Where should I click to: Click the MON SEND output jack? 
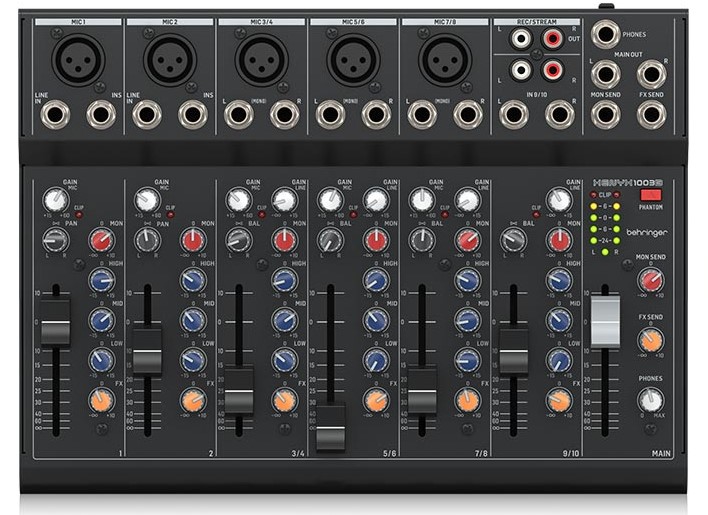[606, 112]
